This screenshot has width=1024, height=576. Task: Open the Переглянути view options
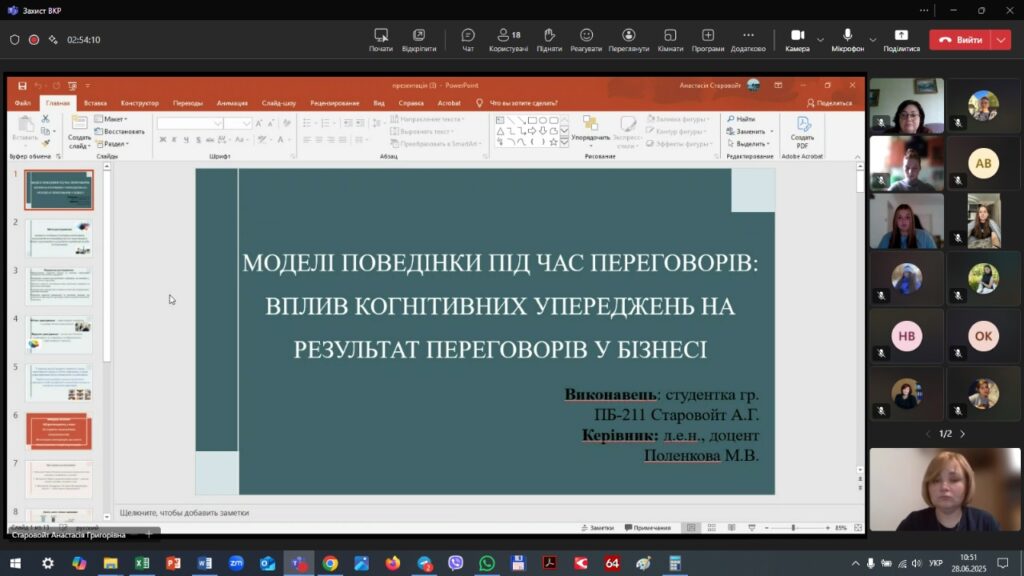(x=628, y=39)
